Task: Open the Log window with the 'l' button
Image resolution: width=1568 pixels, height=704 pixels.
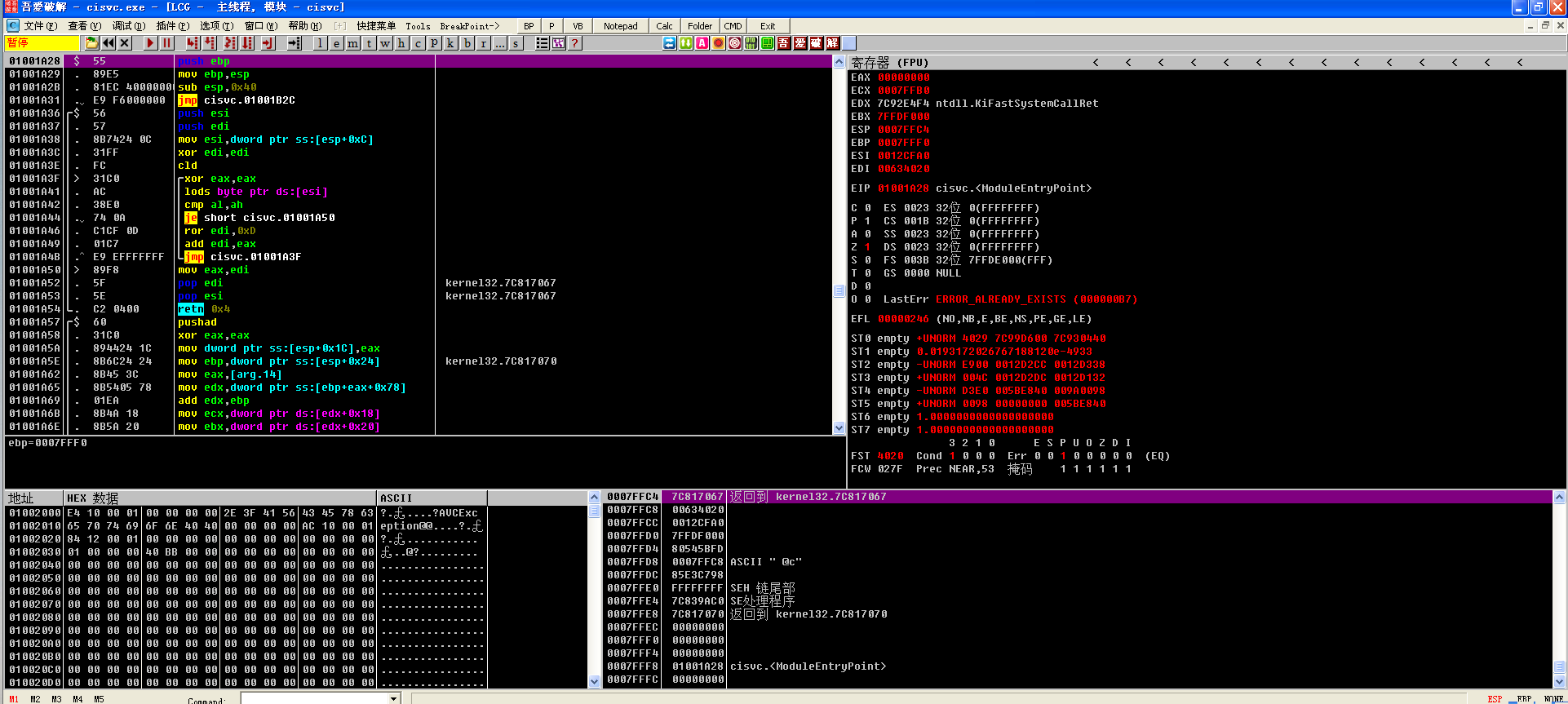Action: tap(321, 43)
